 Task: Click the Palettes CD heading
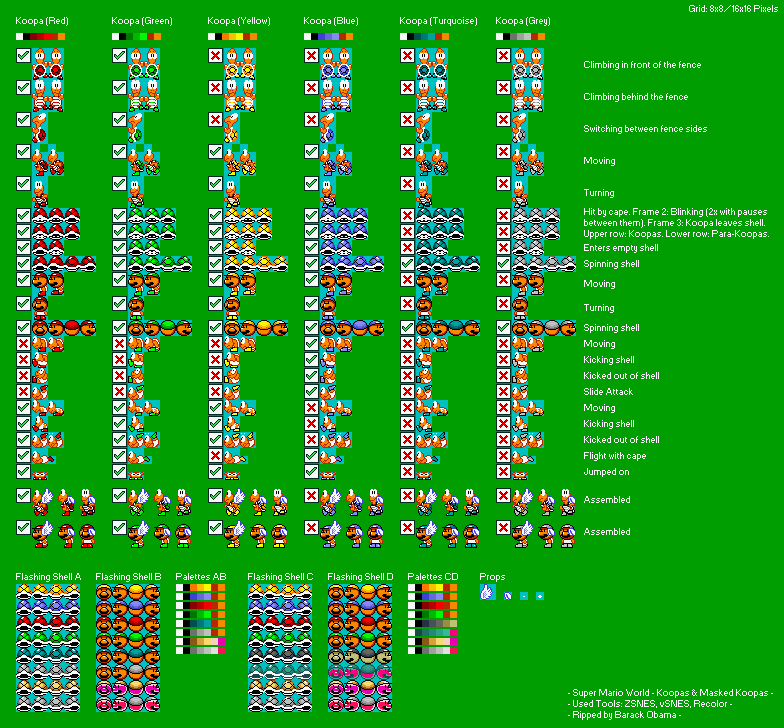tap(432, 576)
